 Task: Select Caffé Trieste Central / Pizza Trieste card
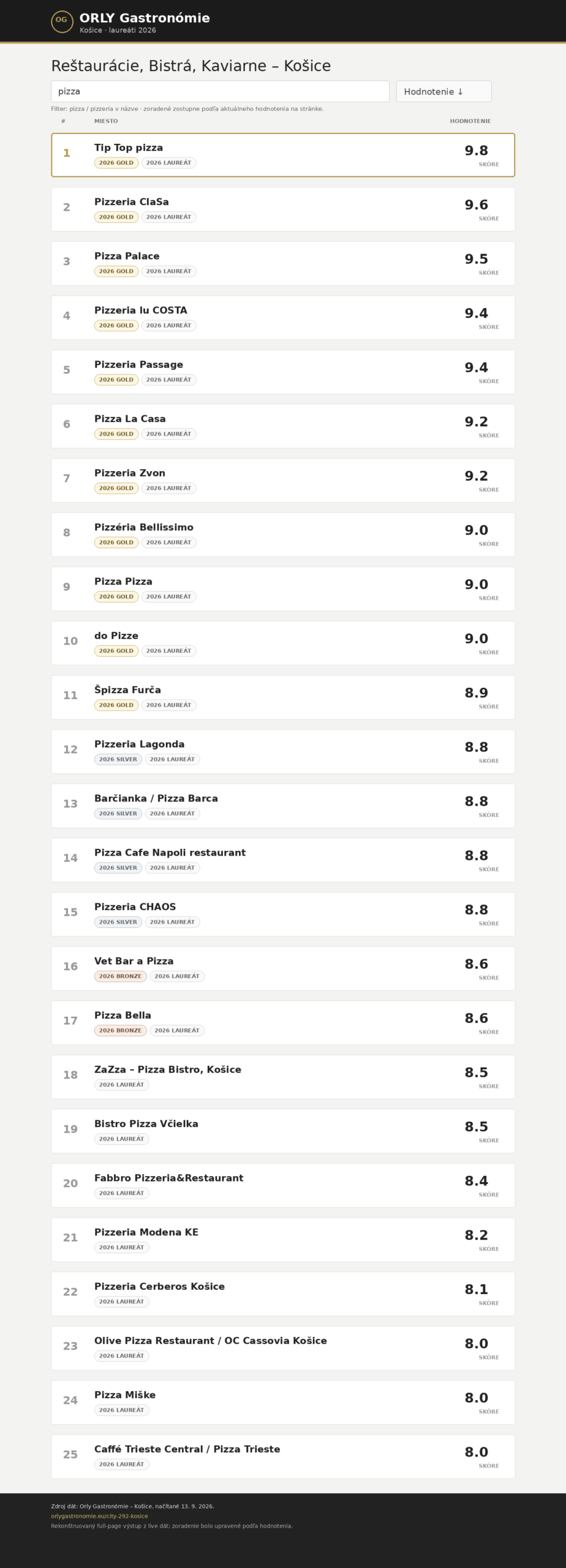pyautogui.click(x=283, y=1457)
